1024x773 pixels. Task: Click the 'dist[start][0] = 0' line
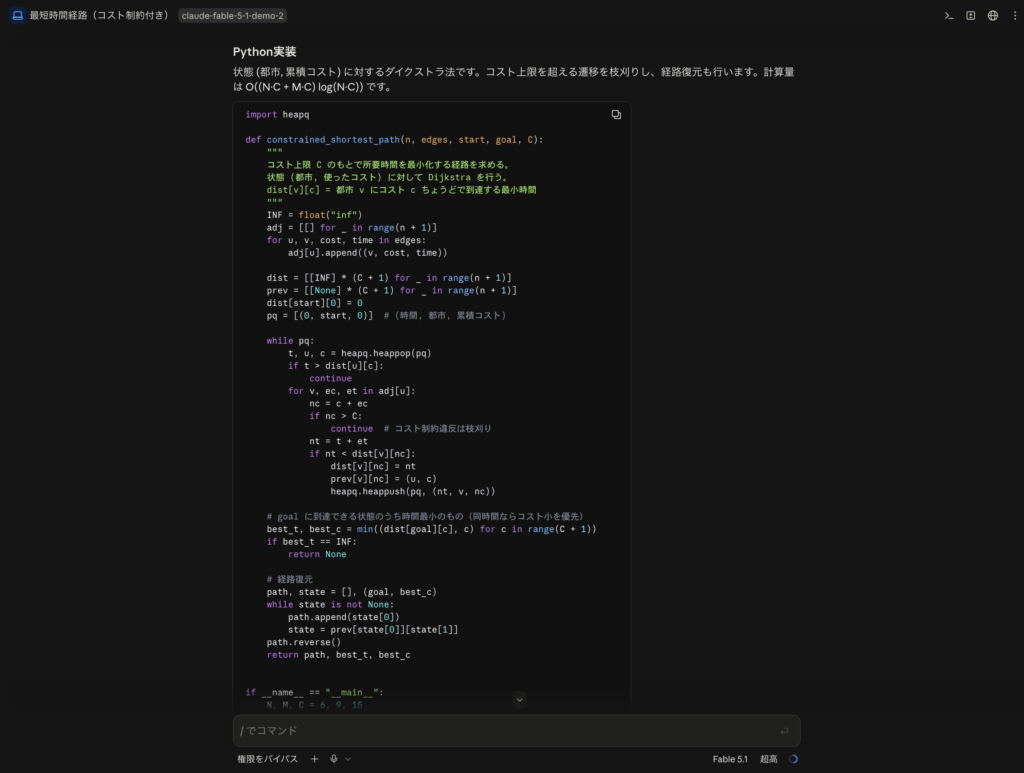[x=314, y=303]
